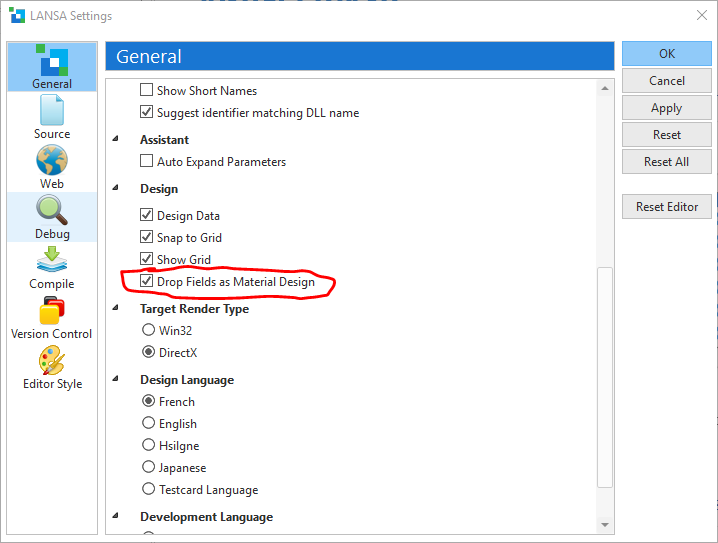Select the Win32 render type

click(149, 330)
